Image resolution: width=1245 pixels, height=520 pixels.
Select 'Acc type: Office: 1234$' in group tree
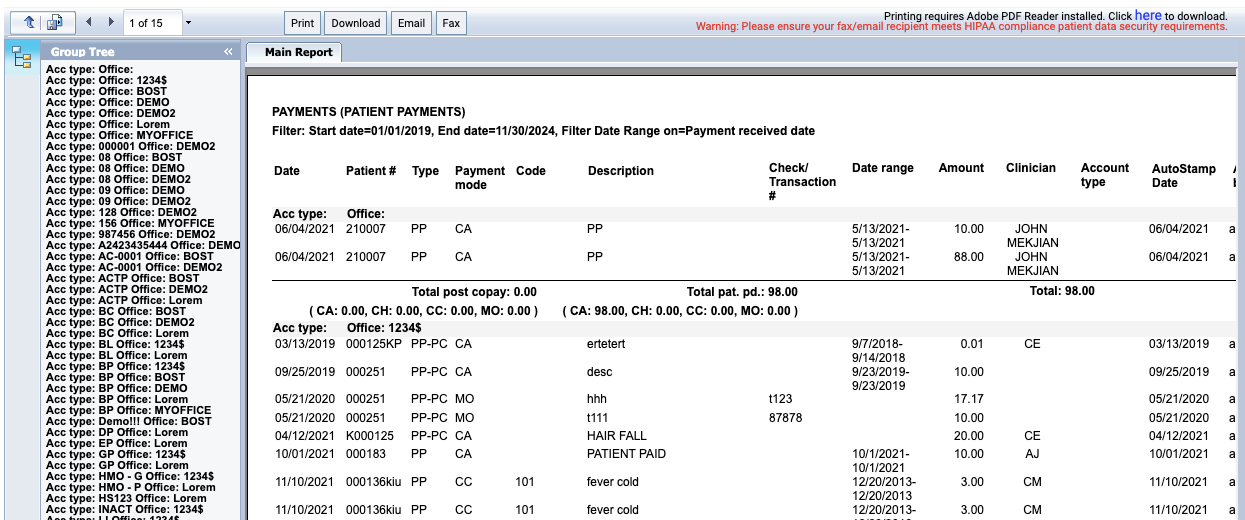pyautogui.click(x=103, y=80)
